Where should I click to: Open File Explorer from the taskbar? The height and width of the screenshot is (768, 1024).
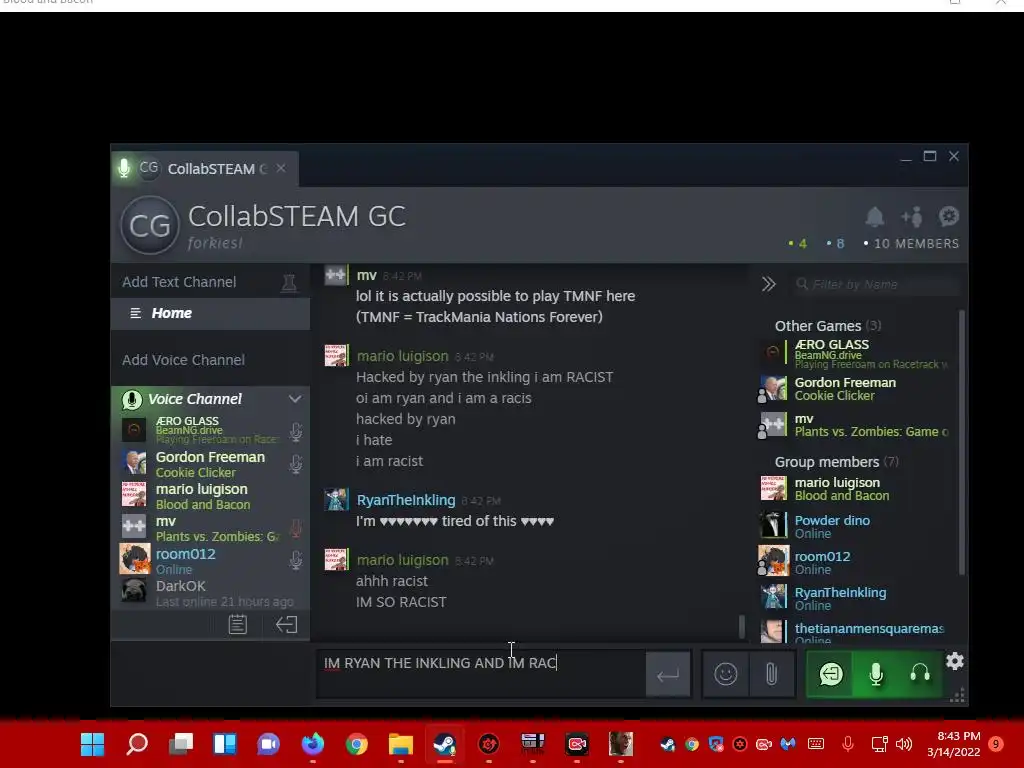(x=400, y=744)
